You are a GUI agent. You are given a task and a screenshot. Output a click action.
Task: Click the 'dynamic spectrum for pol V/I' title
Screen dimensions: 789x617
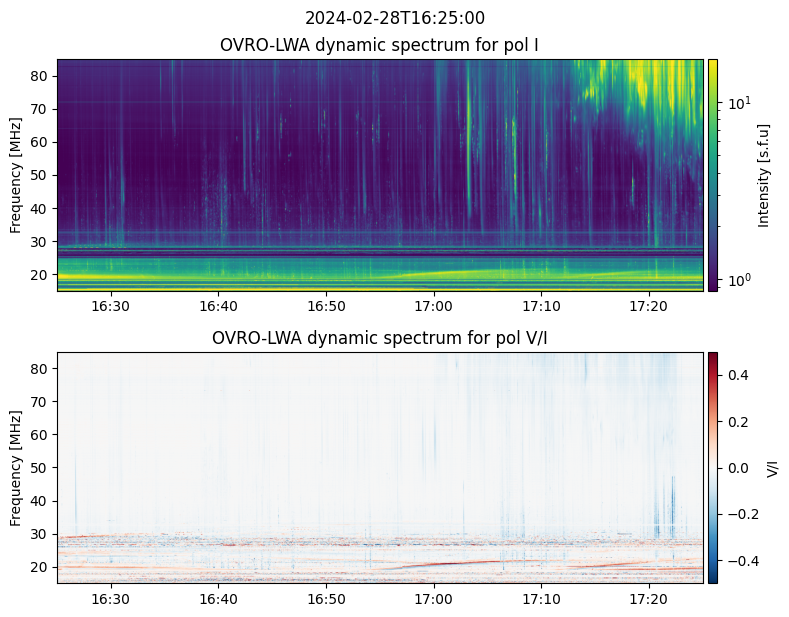click(380, 338)
